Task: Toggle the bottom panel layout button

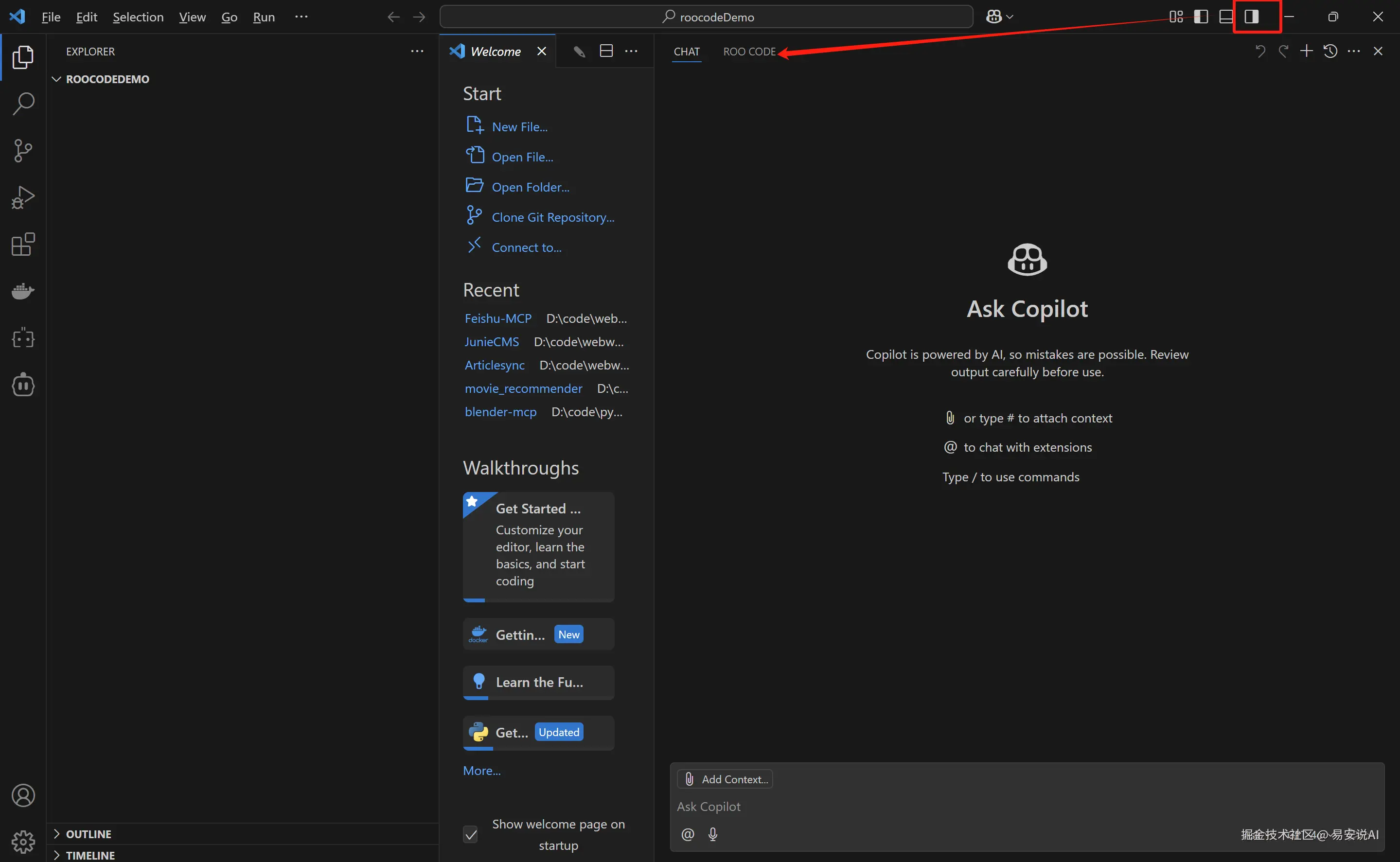Action: click(1225, 17)
